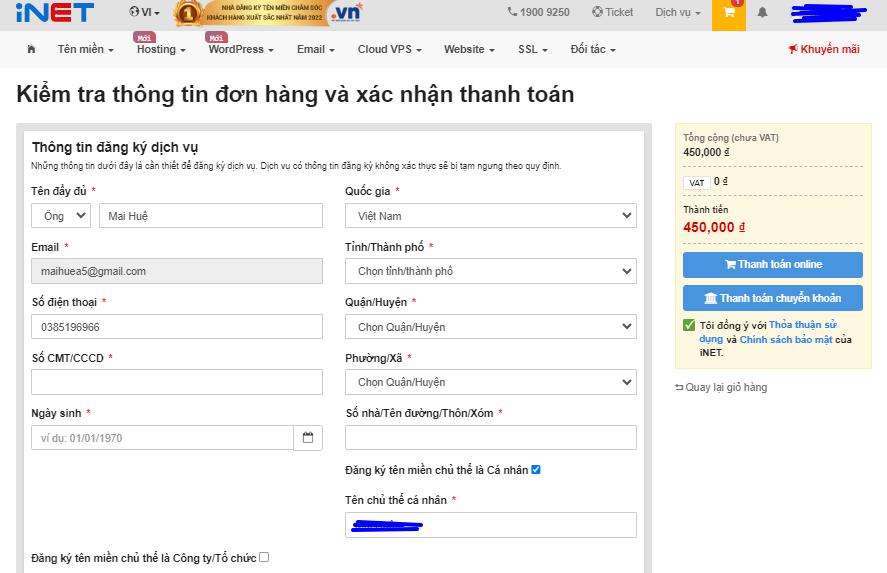The image size is (887, 573).
Task: Click the Ngày sinh date field
Action: 162,438
